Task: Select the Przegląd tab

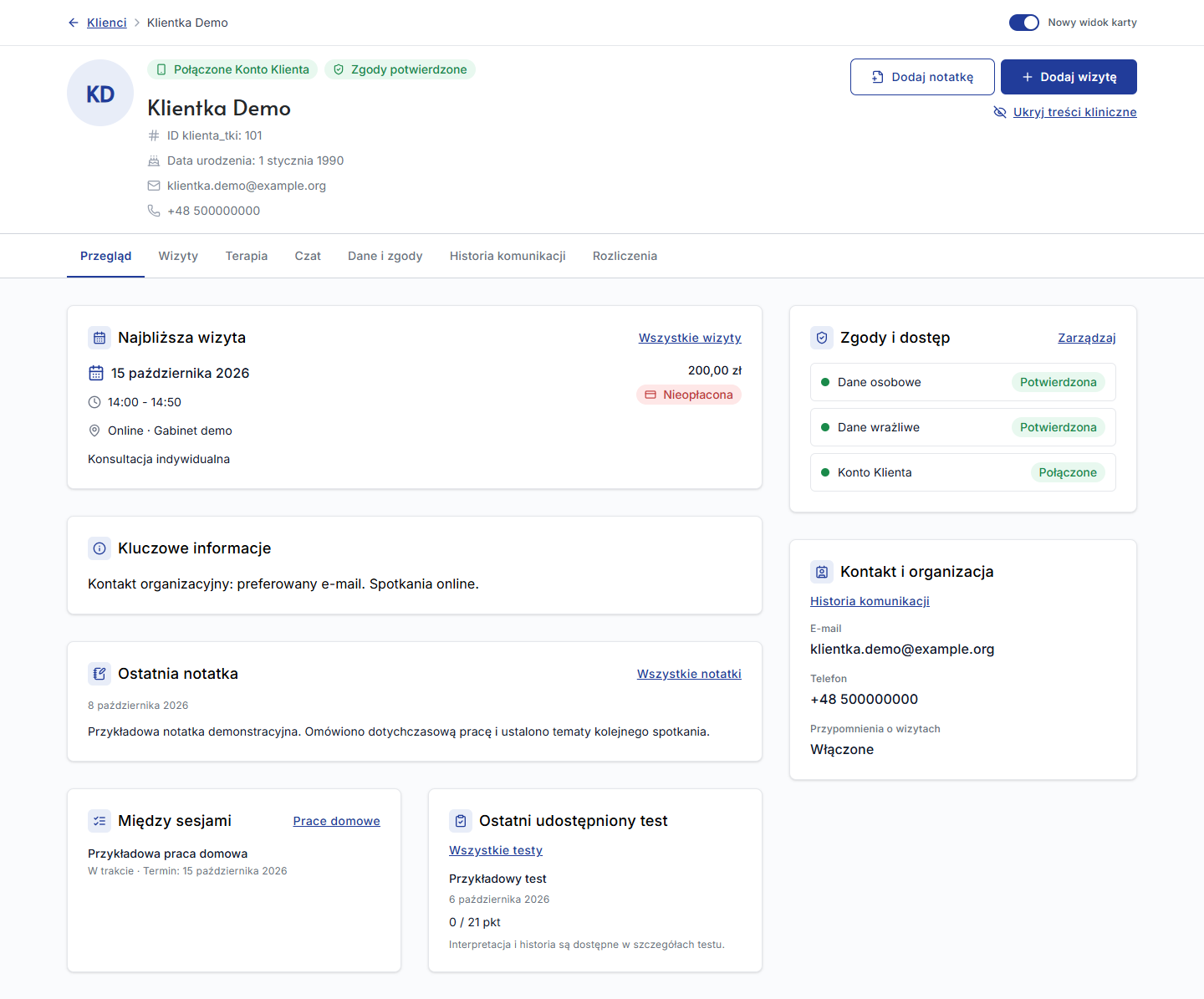Action: coord(105,256)
